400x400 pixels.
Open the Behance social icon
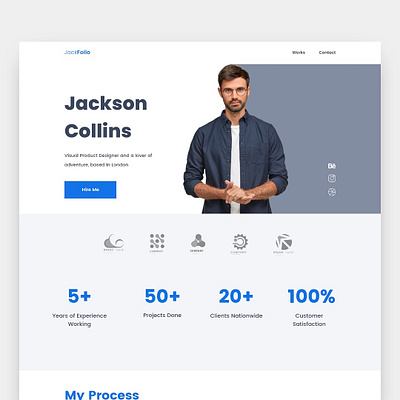[332, 166]
